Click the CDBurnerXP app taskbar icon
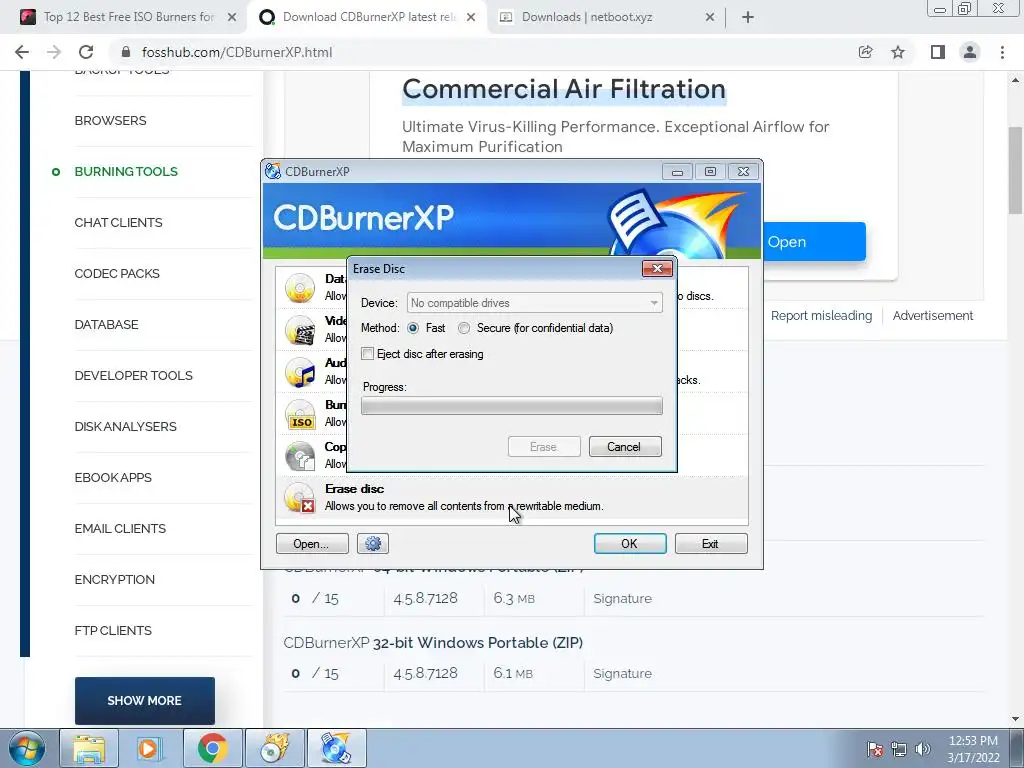Screen dimensions: 1024x768 (x=336, y=748)
